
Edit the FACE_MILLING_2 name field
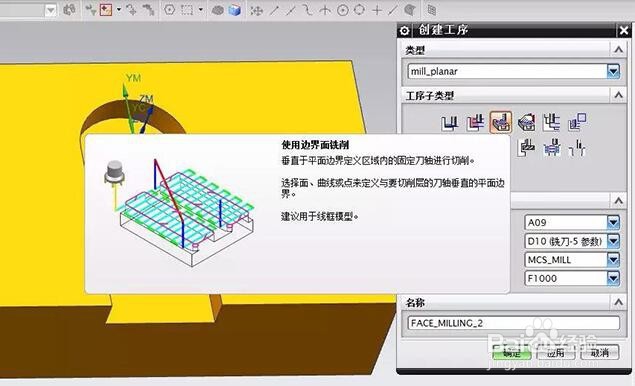(513, 323)
